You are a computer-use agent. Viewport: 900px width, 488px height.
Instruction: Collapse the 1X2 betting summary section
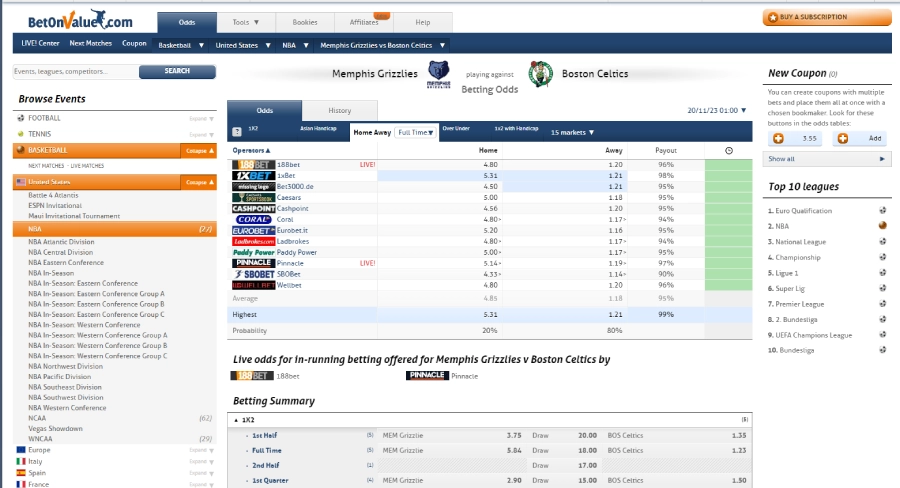(x=236, y=420)
